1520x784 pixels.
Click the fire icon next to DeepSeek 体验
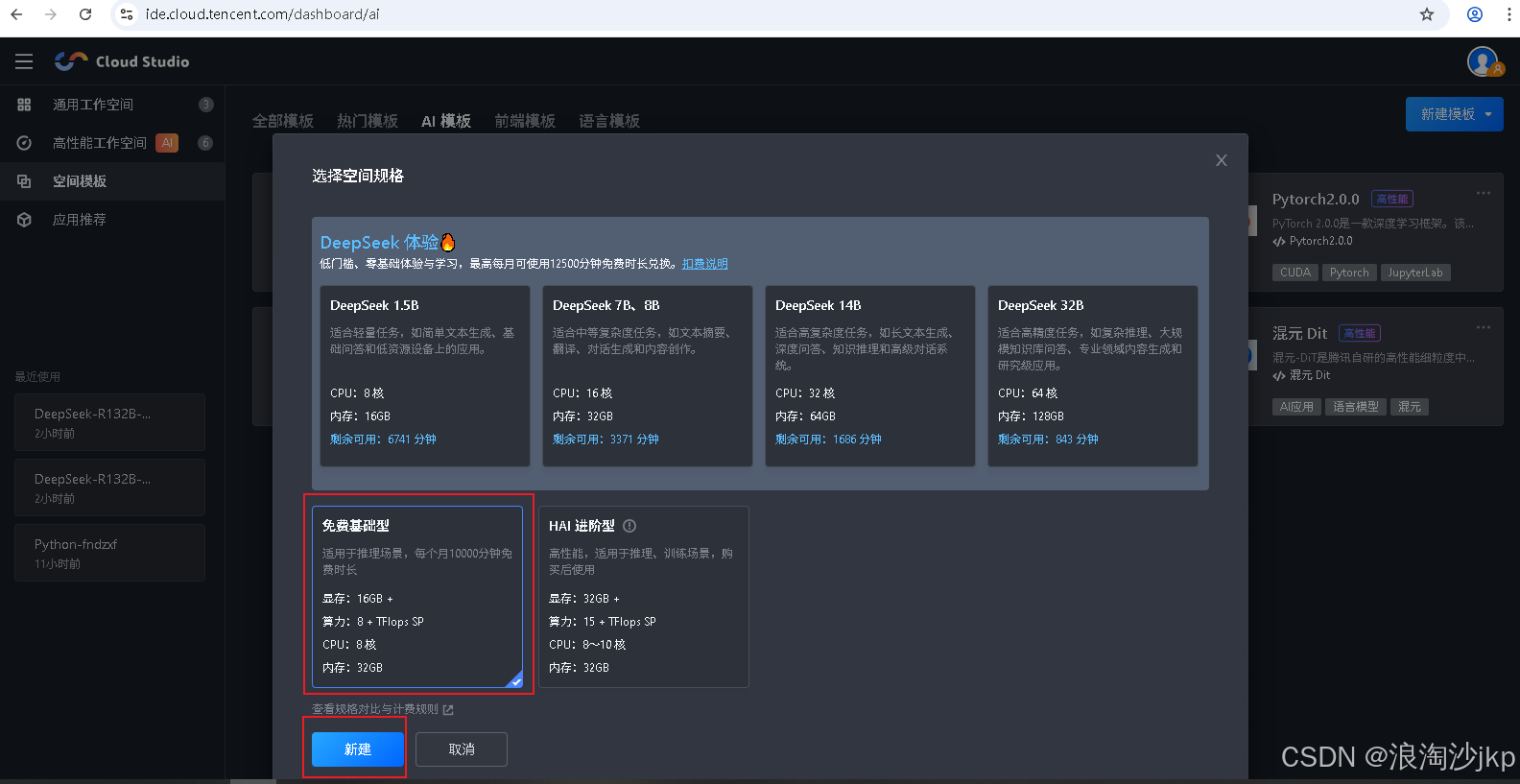[448, 242]
